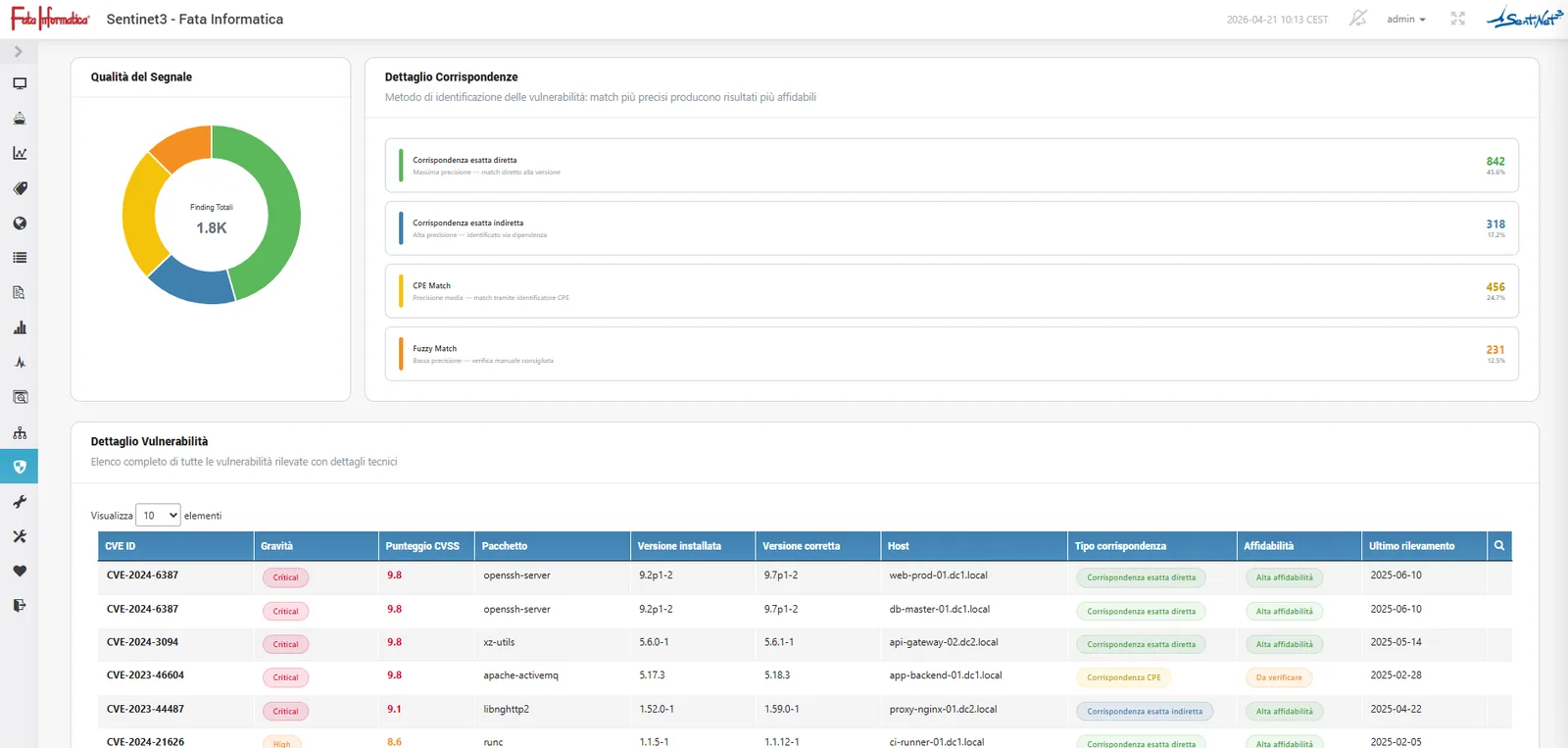Click the CVE-2024-3094 cell
Screen dimensions: 1568x748
pos(143,643)
